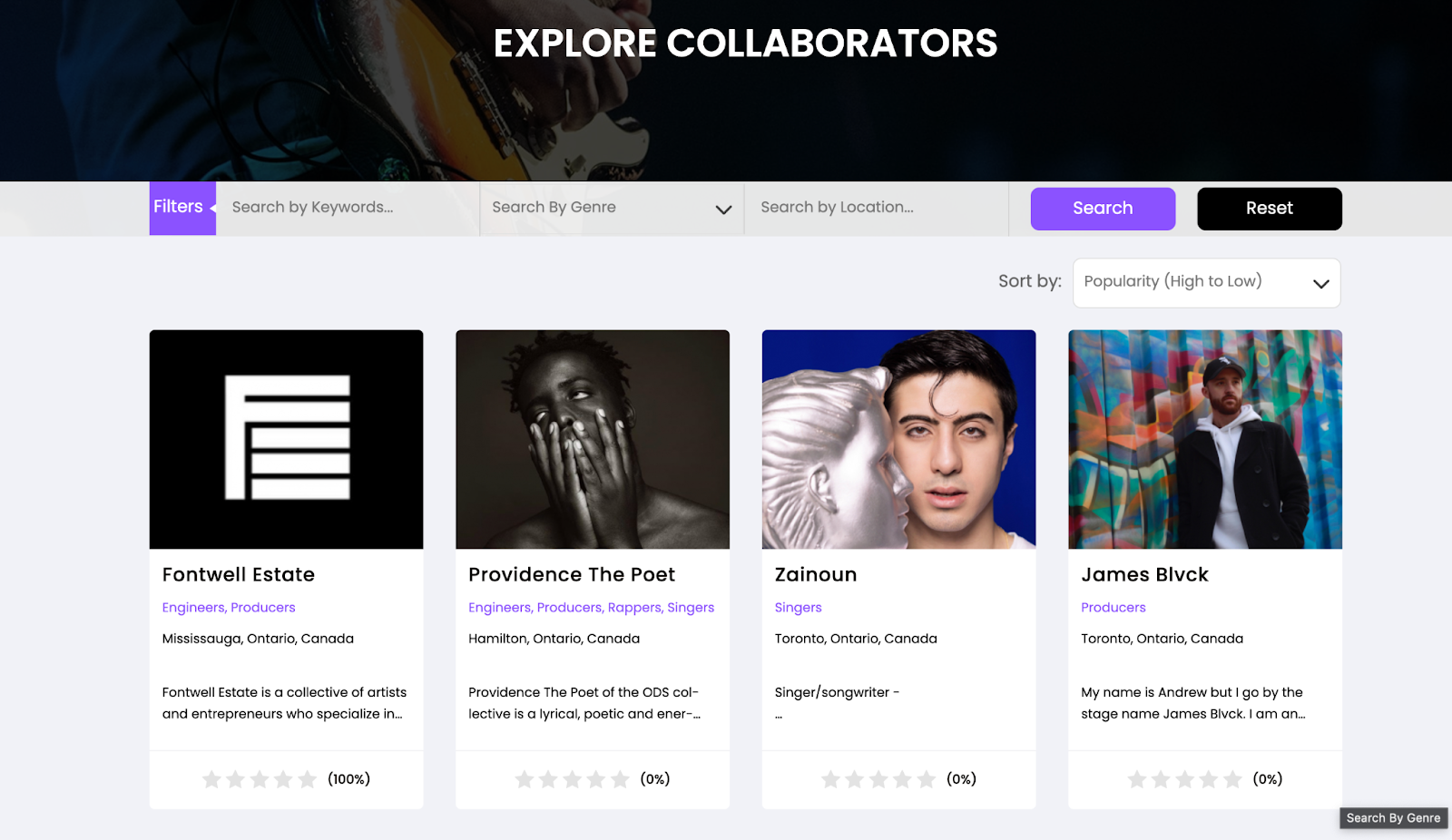This screenshot has width=1452, height=840.
Task: Click the Zainoun name heading
Action: tap(816, 574)
